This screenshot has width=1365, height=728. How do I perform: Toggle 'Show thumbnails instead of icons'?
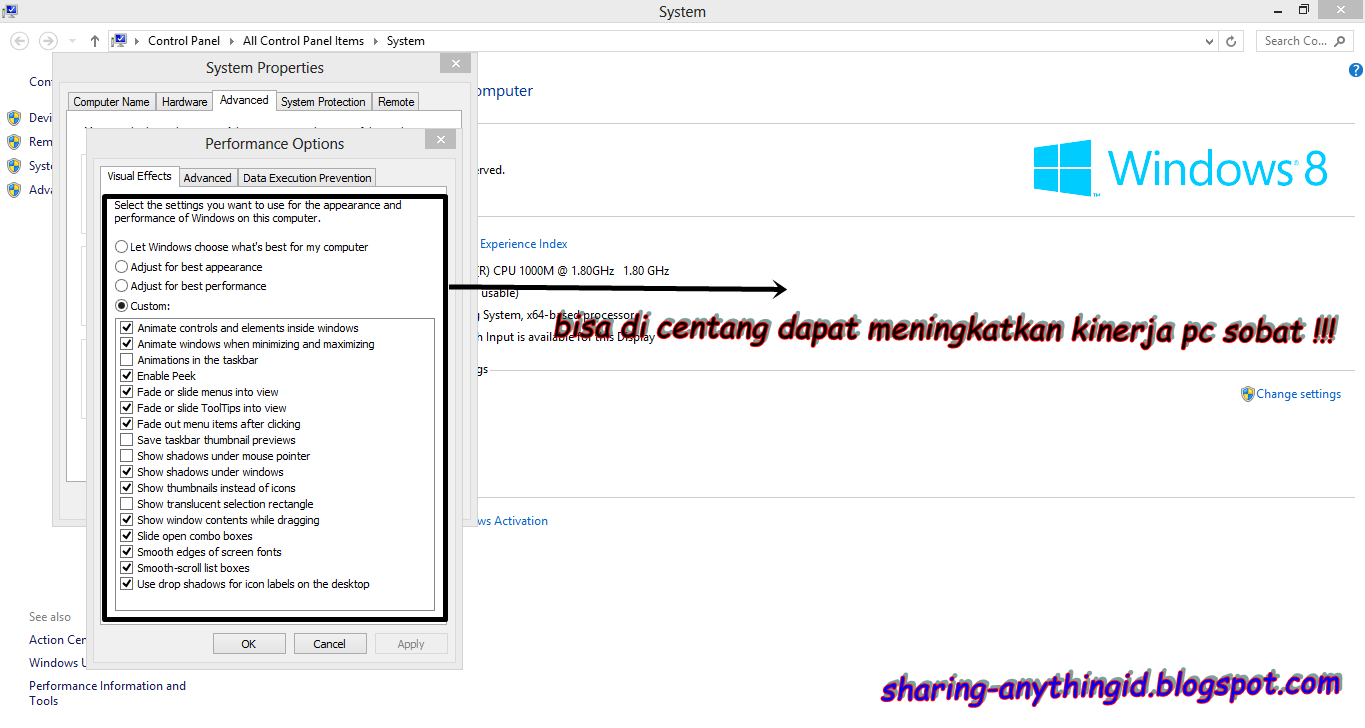pyautogui.click(x=126, y=488)
